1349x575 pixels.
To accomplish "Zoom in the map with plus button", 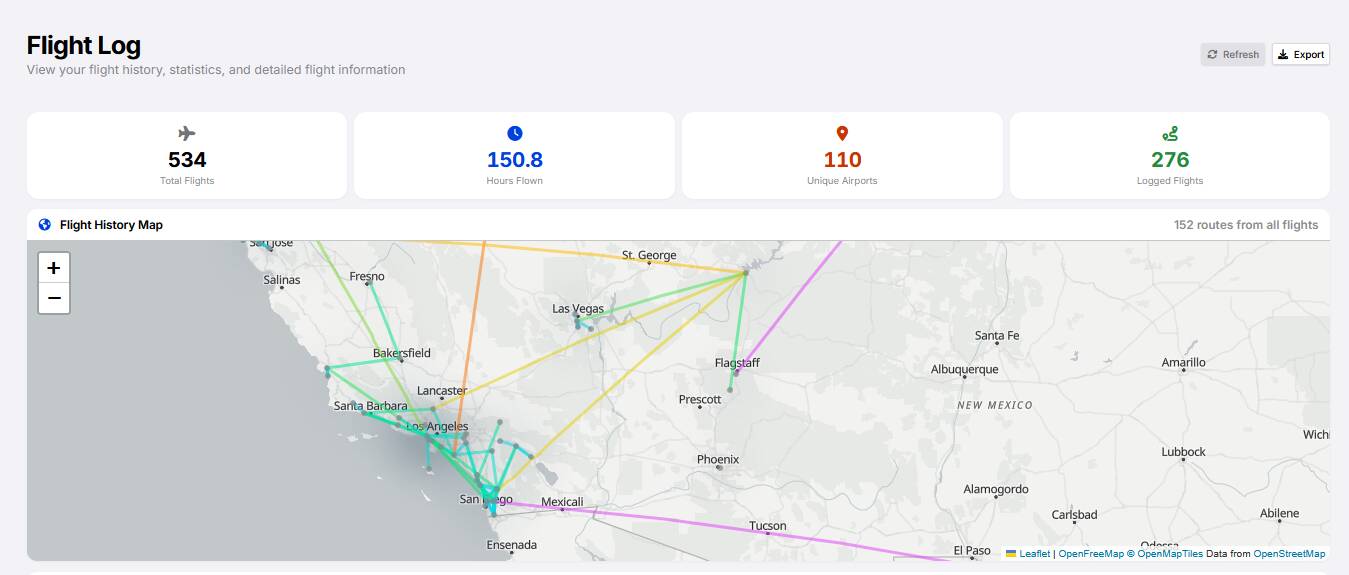I will pyautogui.click(x=54, y=268).
